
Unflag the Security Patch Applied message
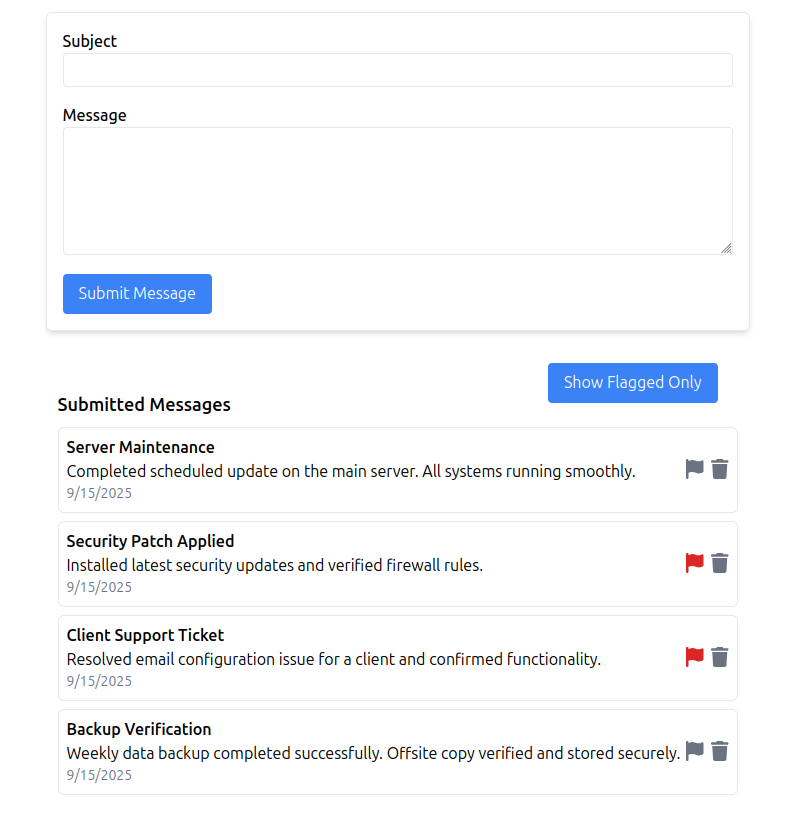(x=694, y=563)
